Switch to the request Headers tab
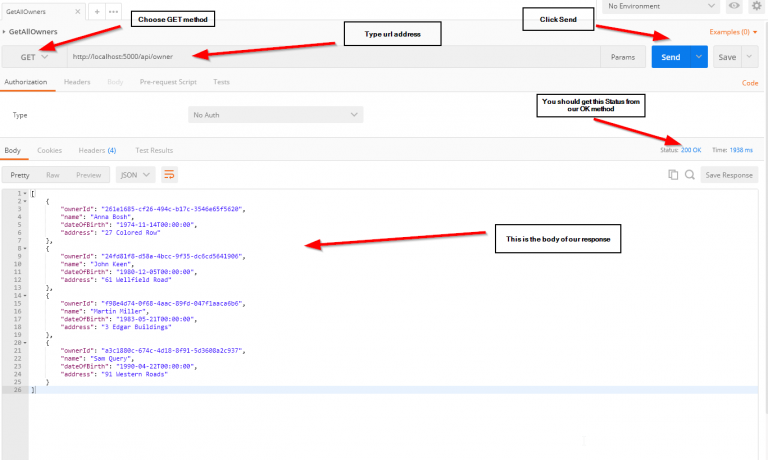768x460 pixels. [x=77, y=82]
